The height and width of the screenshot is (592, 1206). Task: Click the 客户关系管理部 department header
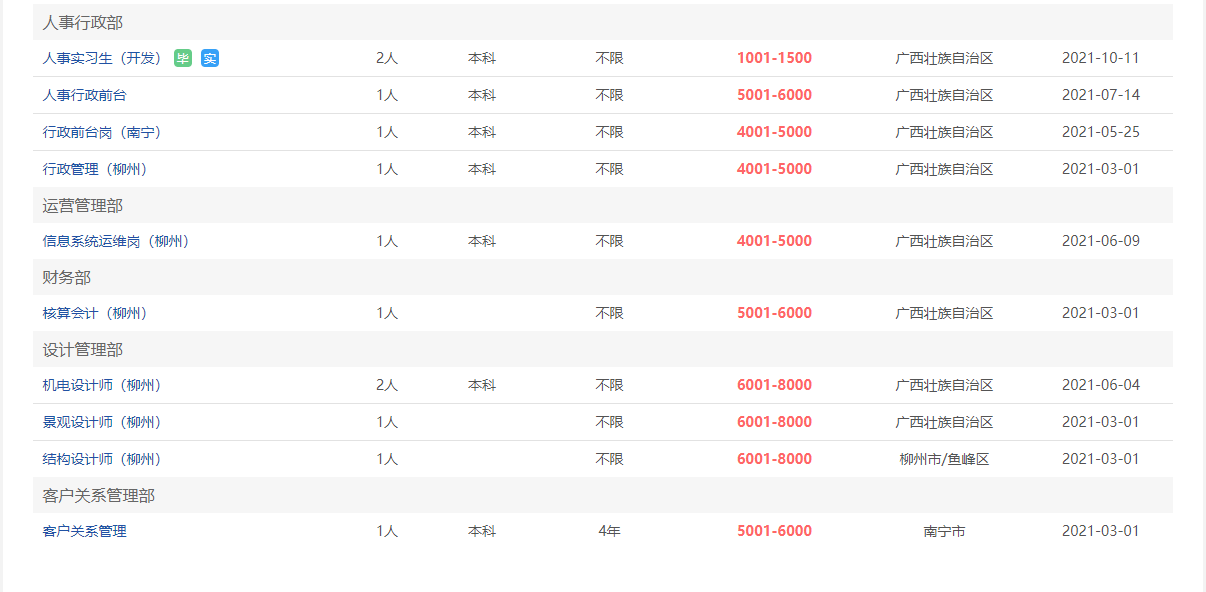pyautogui.click(x=603, y=495)
